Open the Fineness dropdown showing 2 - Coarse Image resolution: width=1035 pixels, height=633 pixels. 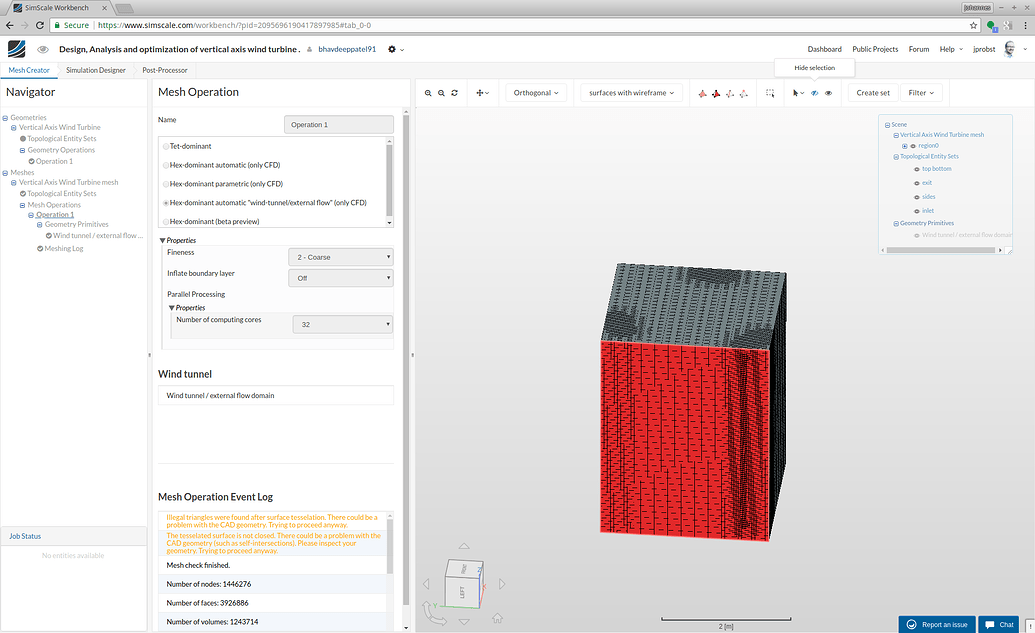[342, 257]
